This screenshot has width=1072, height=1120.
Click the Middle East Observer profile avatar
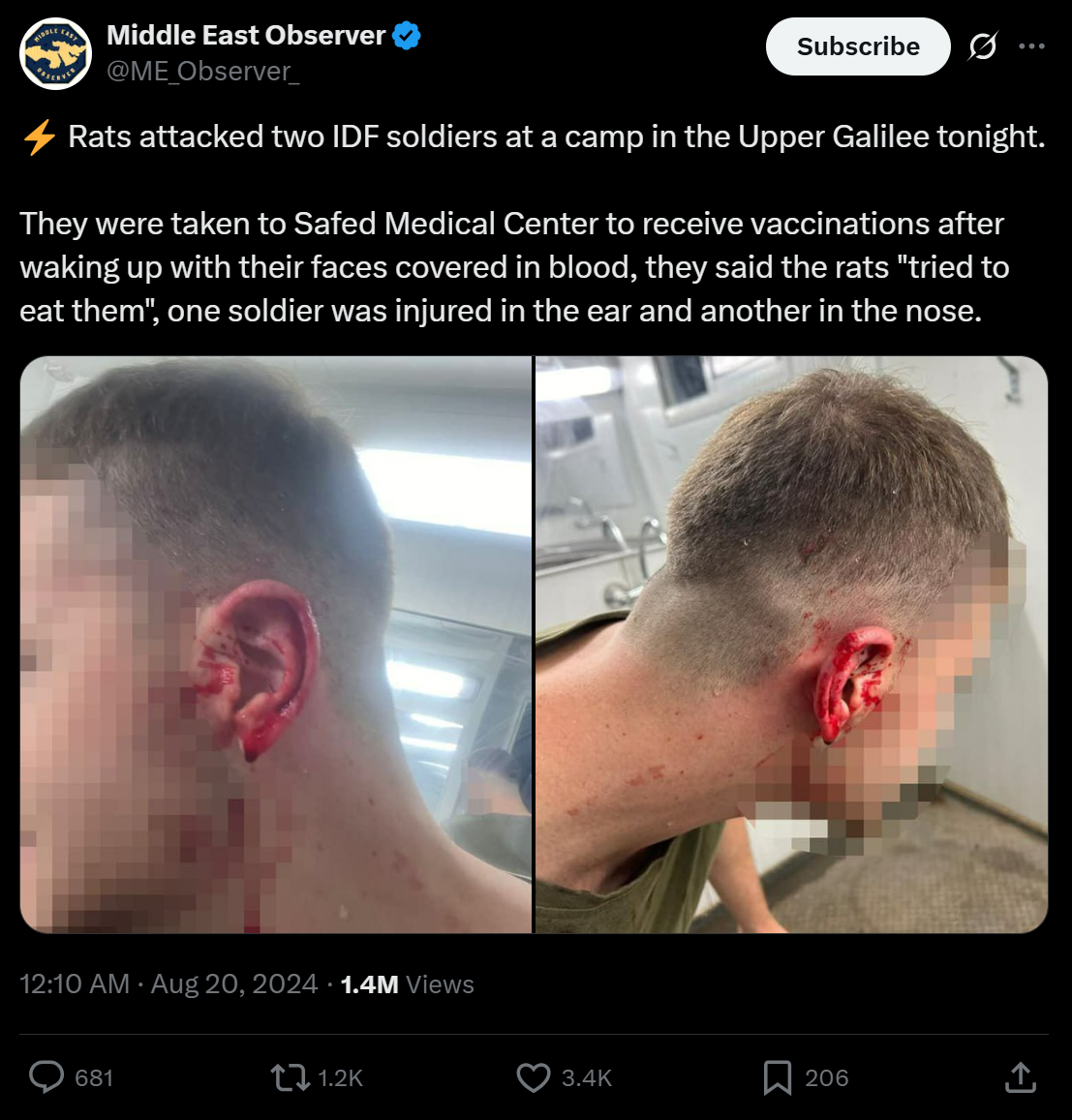tap(56, 53)
